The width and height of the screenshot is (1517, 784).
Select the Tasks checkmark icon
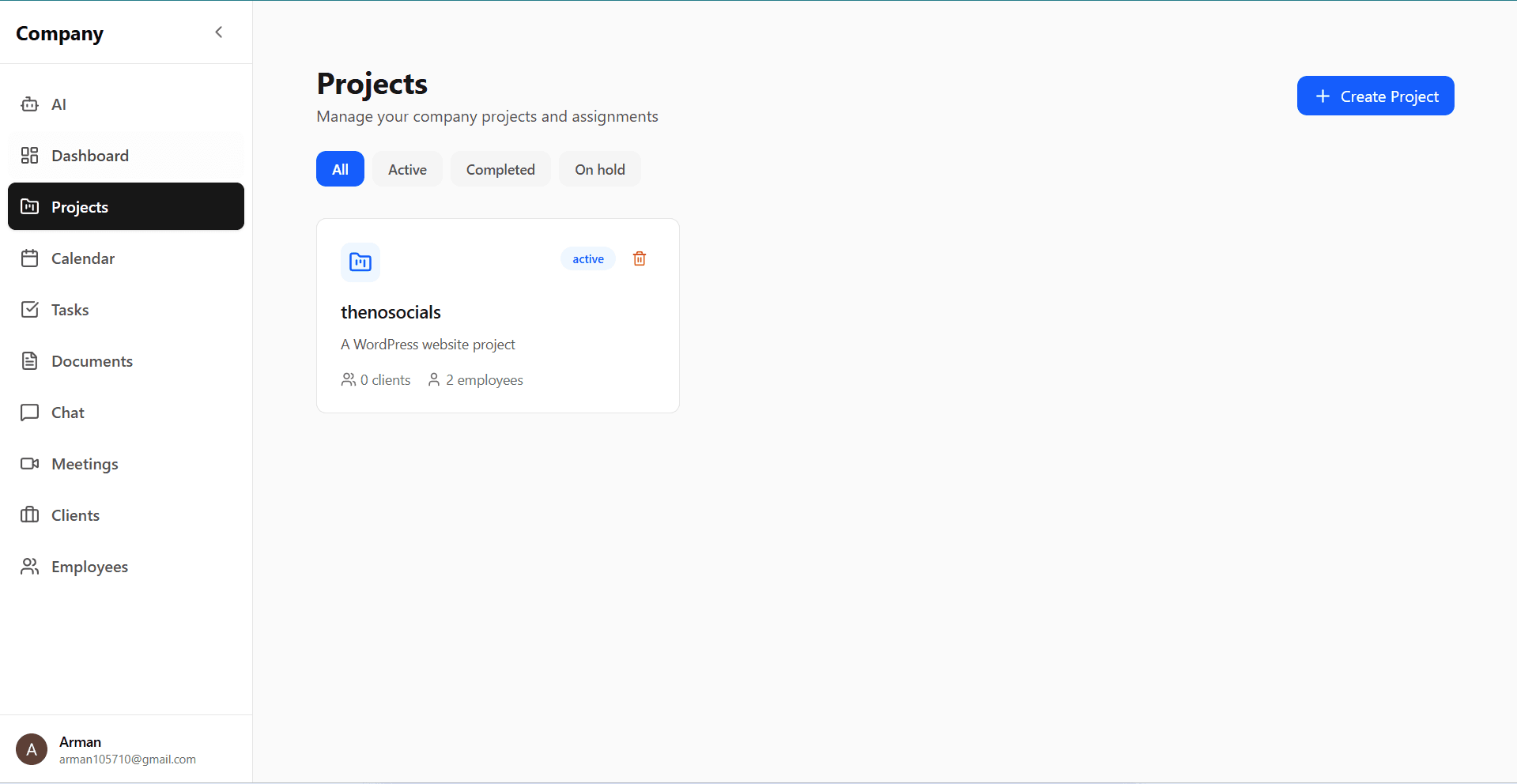[29, 309]
